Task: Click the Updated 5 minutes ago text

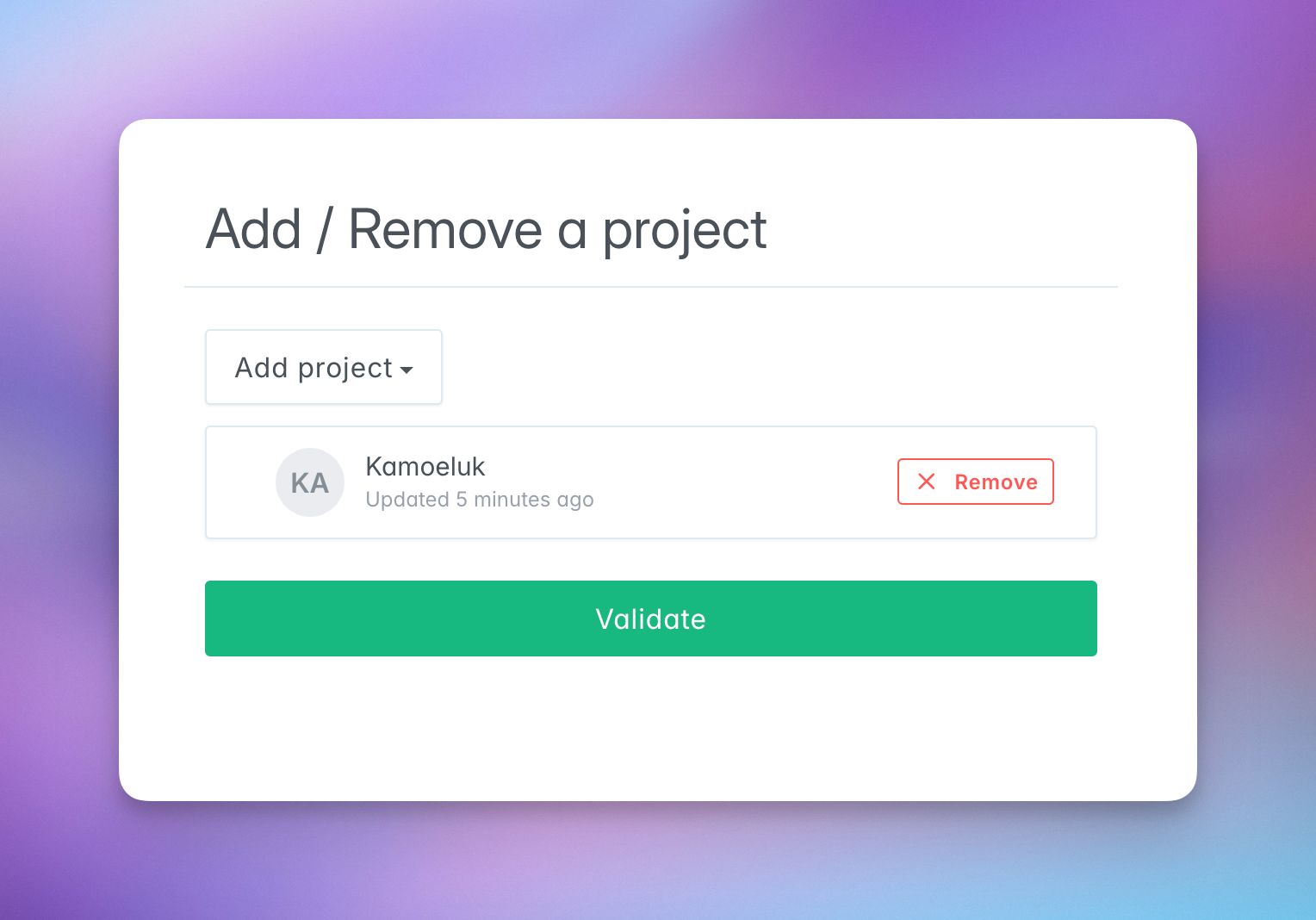Action: coord(480,500)
